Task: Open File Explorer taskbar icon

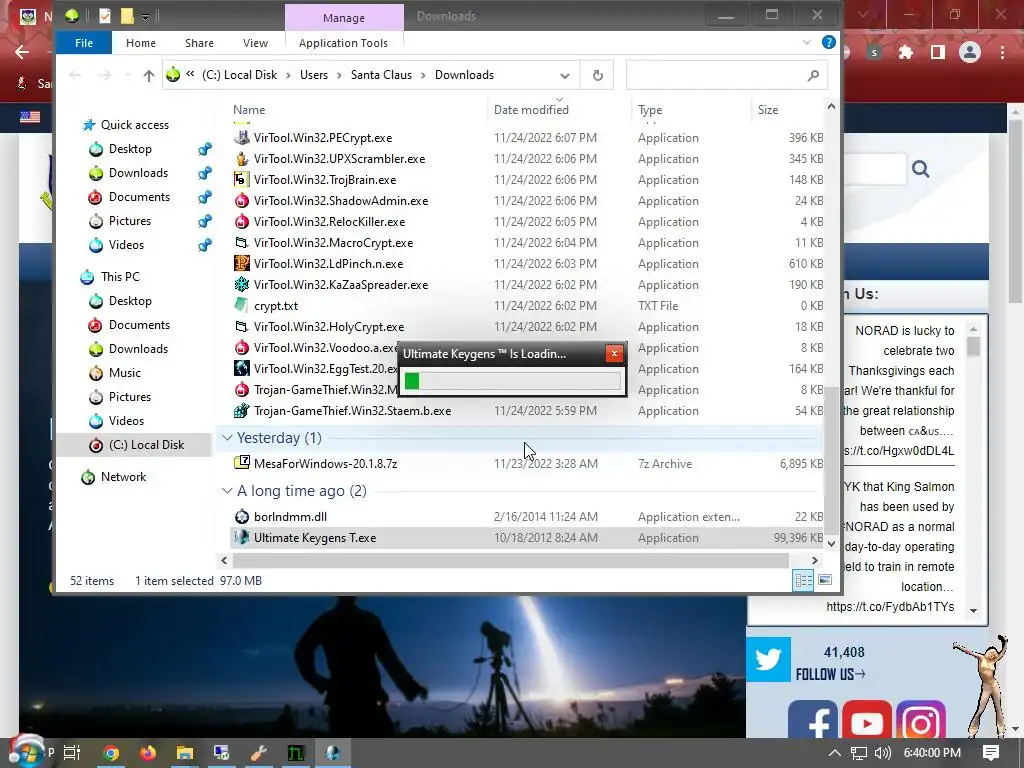Action: click(185, 753)
